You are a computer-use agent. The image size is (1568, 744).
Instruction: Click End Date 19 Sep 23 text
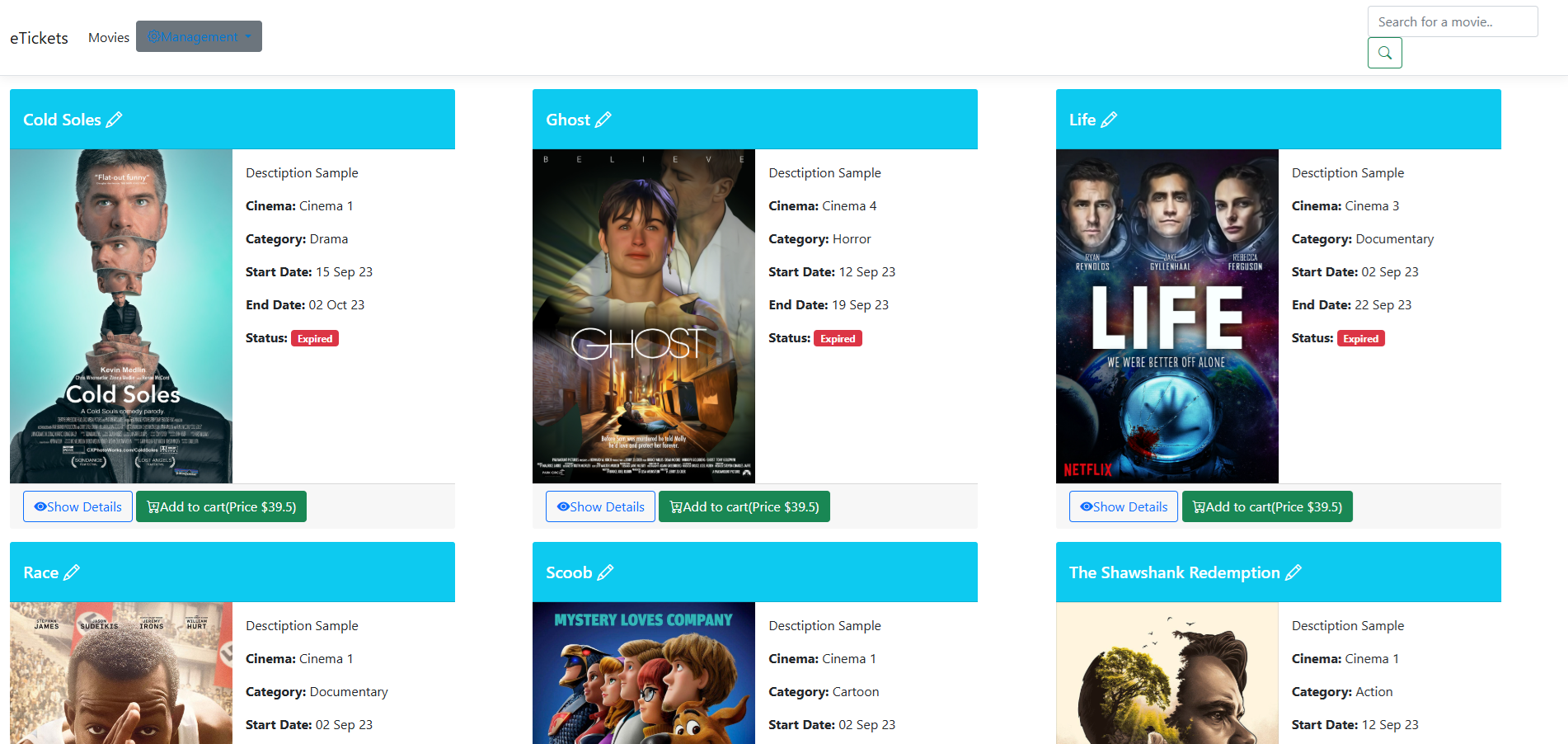(829, 305)
